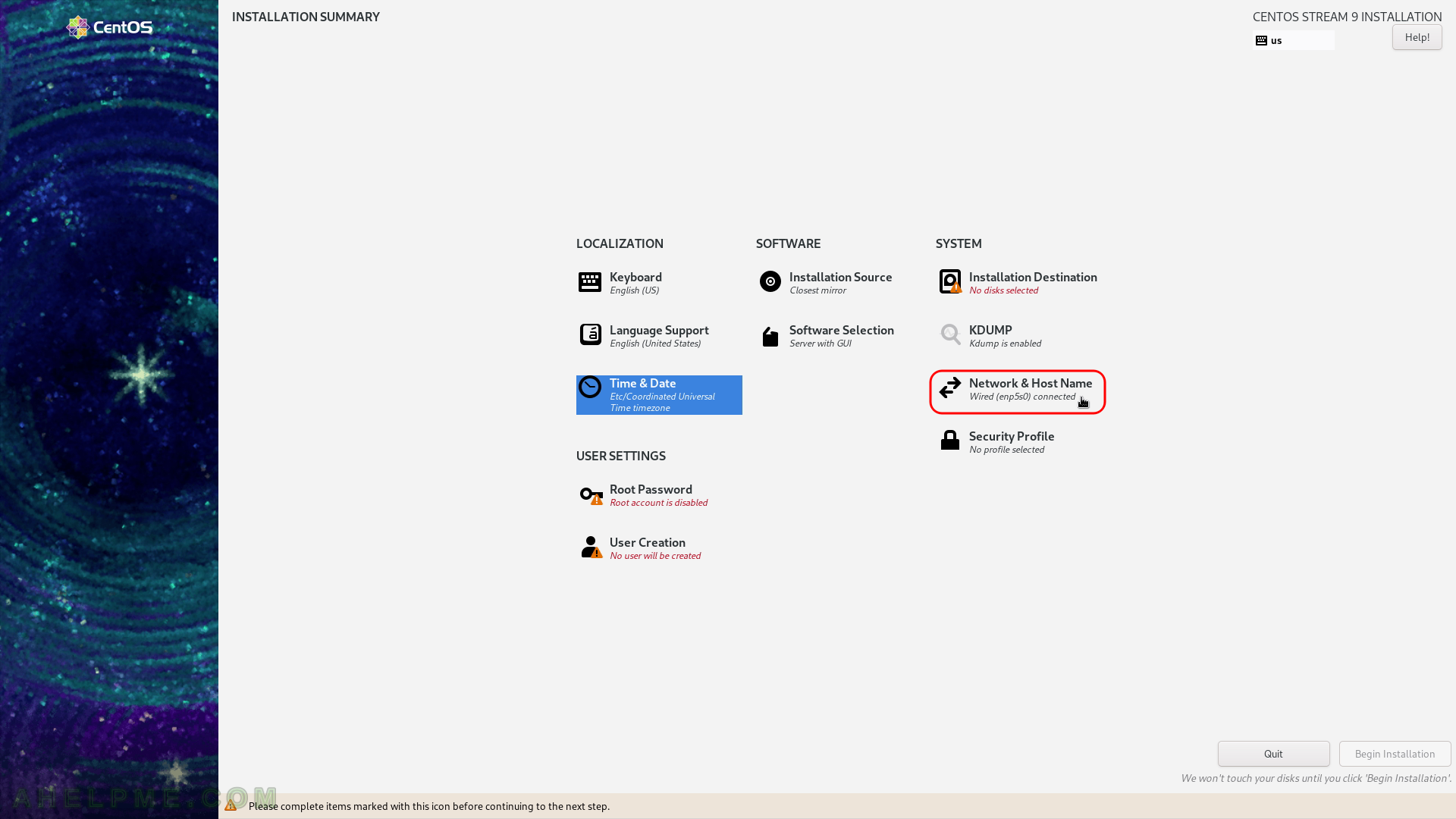Click the KDUMP magnifier icon
Image resolution: width=1456 pixels, height=819 pixels.
[x=950, y=334]
